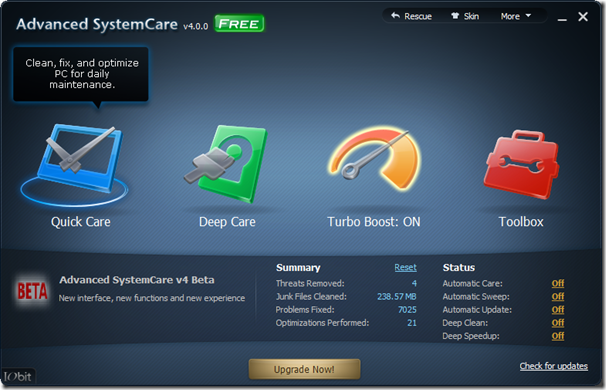Click Check for updates link
This screenshot has width=606, height=390.
[553, 366]
